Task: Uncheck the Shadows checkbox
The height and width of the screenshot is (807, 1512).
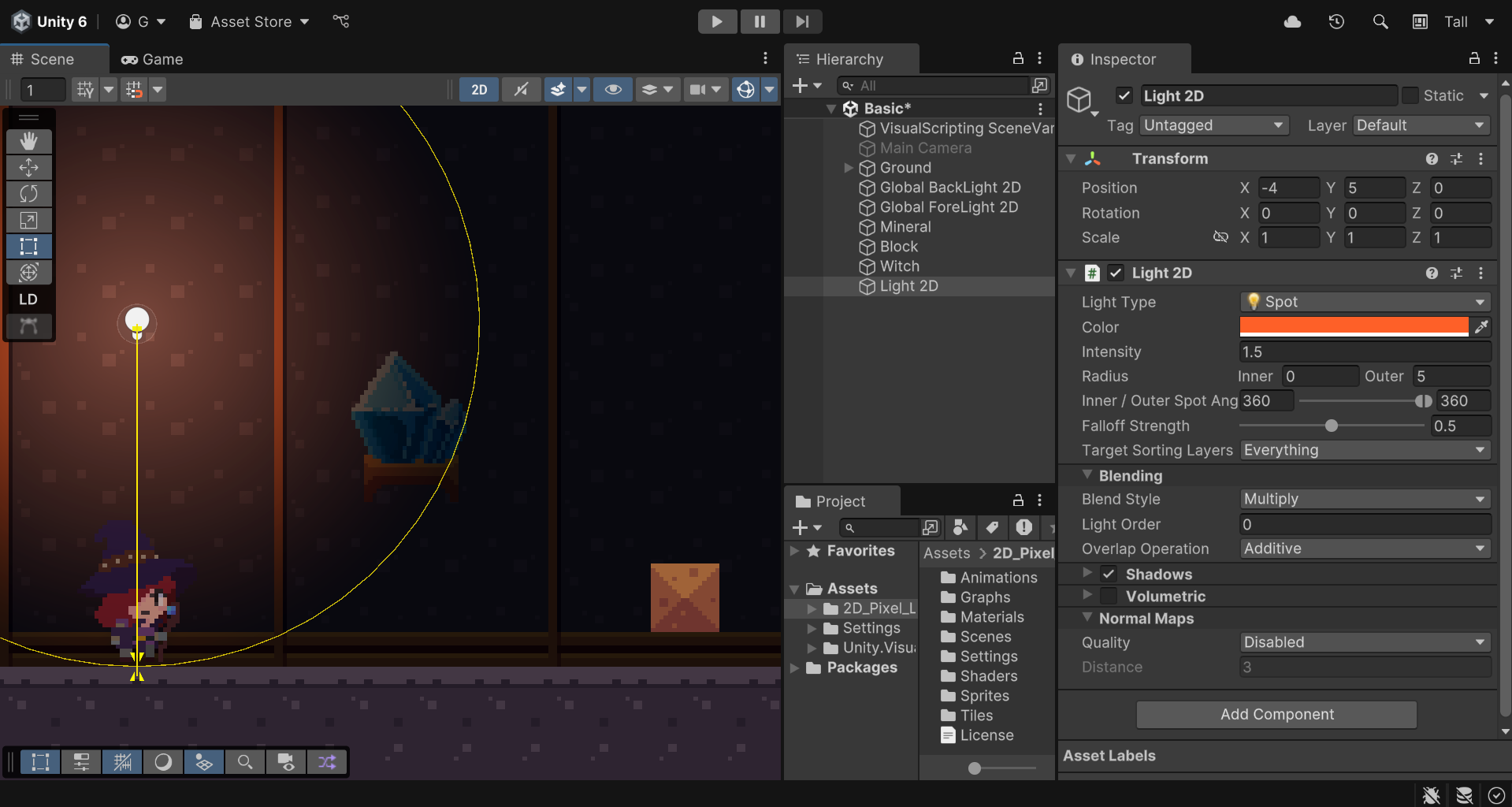Action: point(1109,574)
